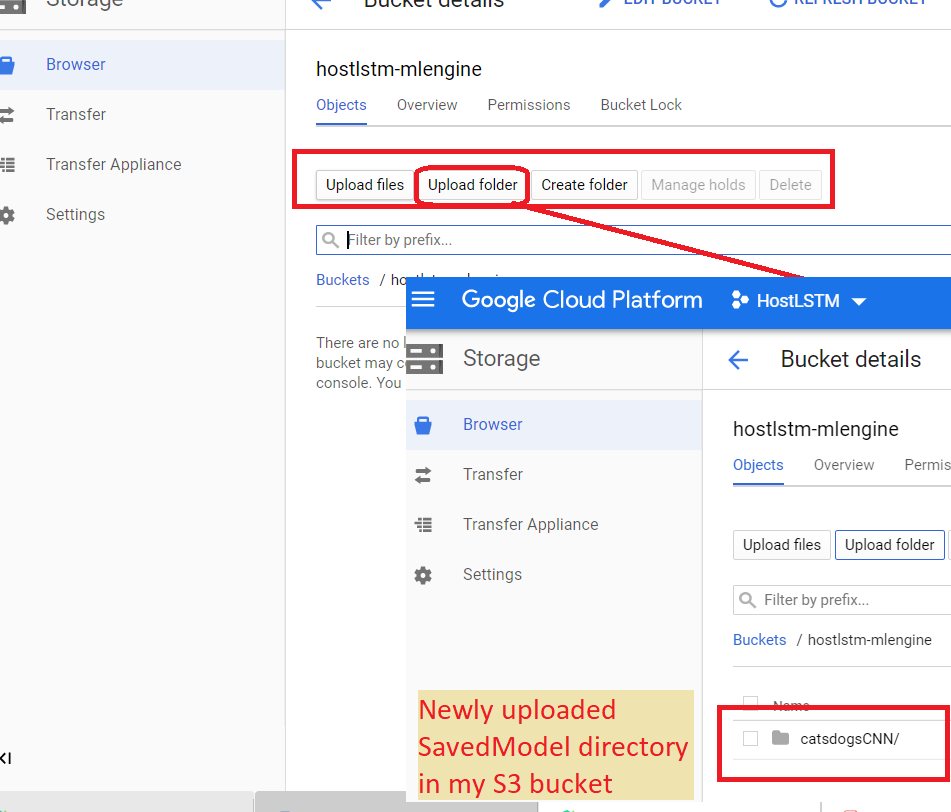Switch to the Bucket Lock tab

(x=641, y=105)
